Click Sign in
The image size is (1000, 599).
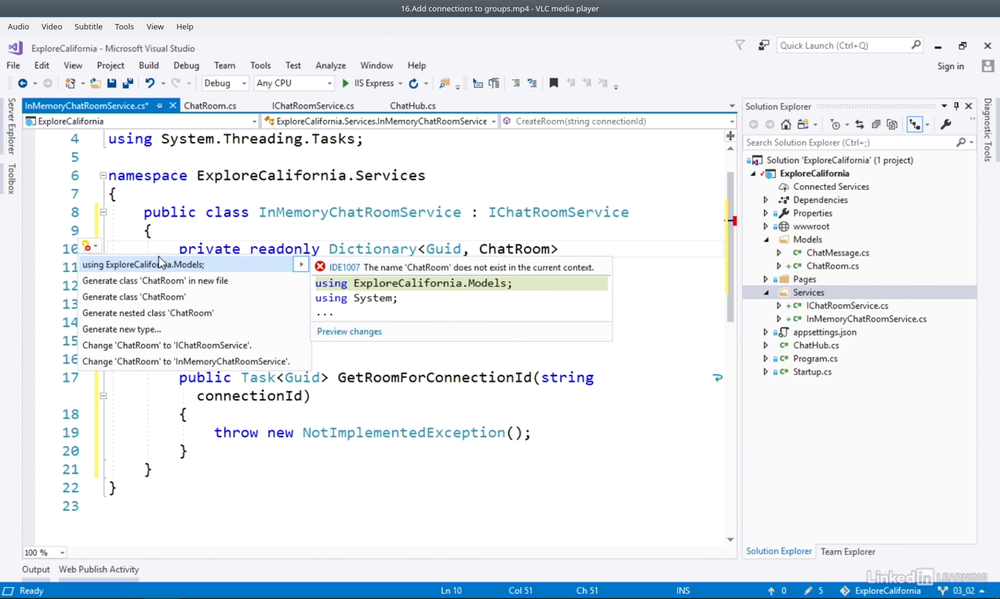(x=950, y=66)
